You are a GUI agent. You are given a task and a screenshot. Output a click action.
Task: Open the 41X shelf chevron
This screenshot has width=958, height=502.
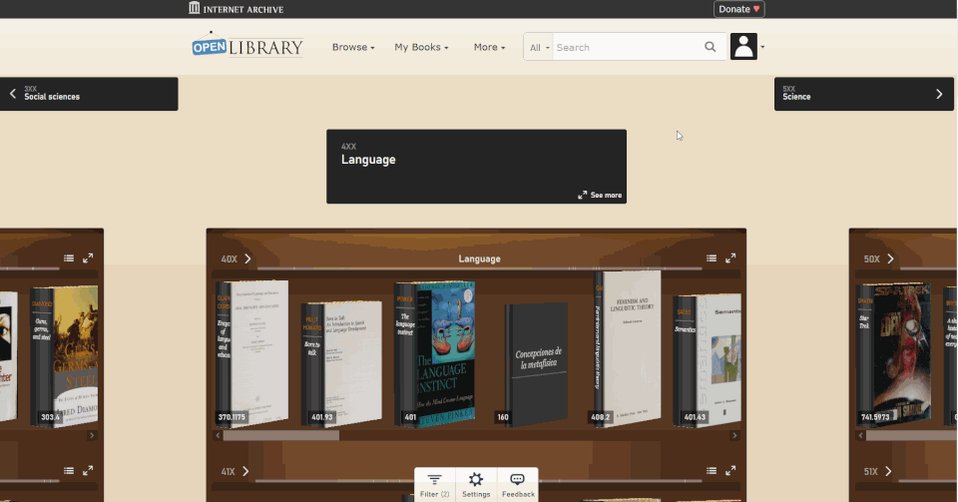pyautogui.click(x=245, y=471)
